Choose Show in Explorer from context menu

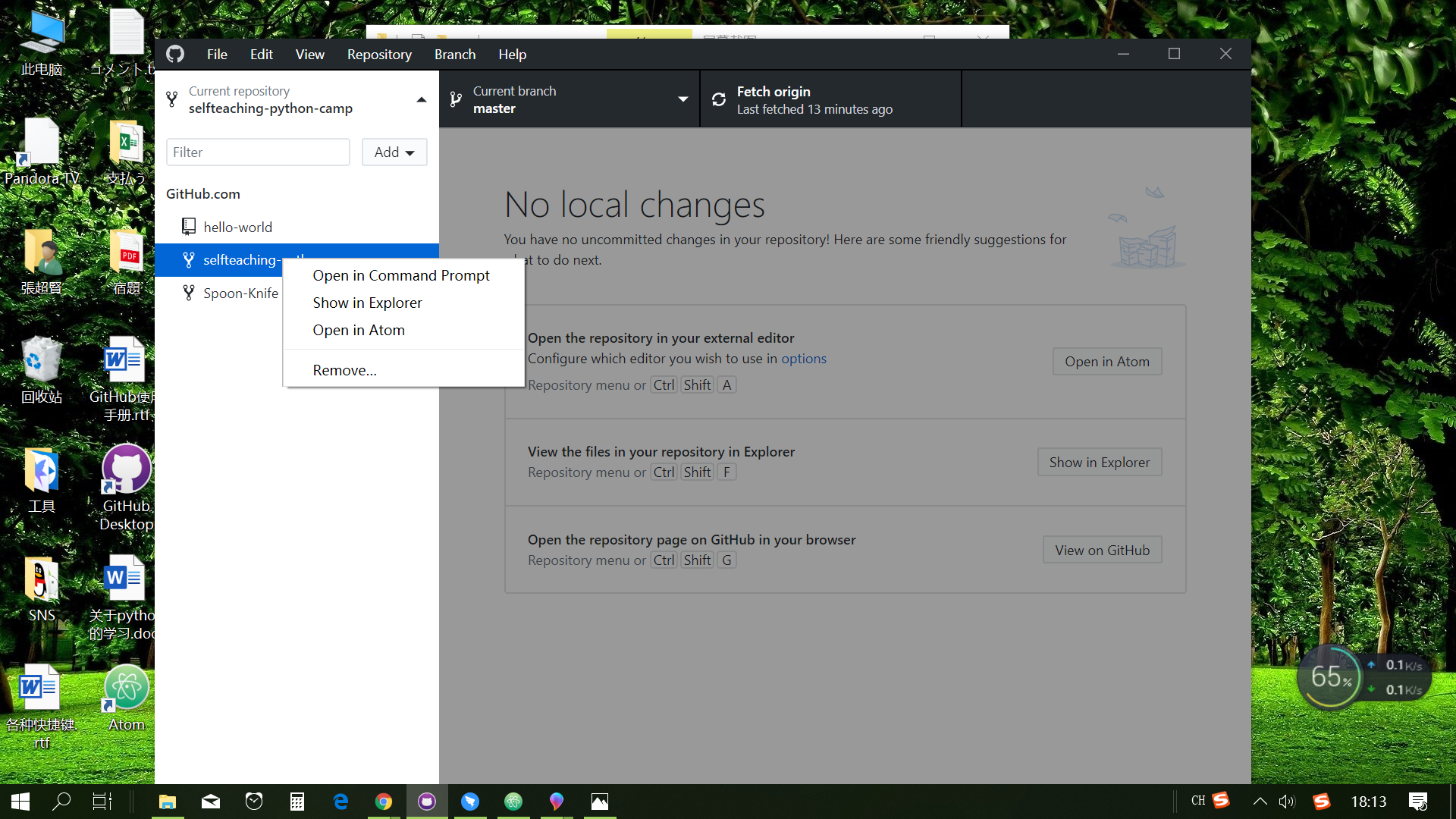[403, 303]
